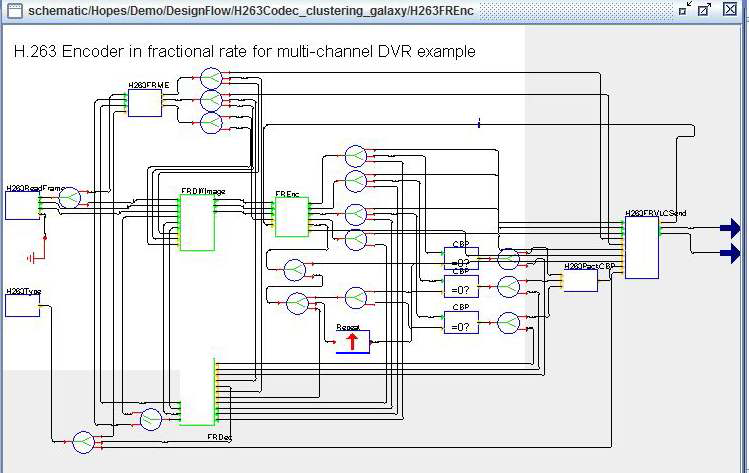Viewport: 749px width, 473px height.
Task: Click the H263ReadFrame source block
Action: coord(21,205)
